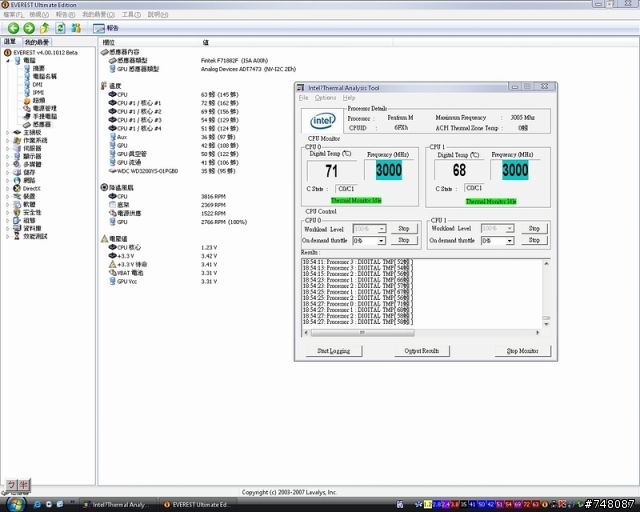The height and width of the screenshot is (512, 640).
Task: Go forward with green right arrow in EVEREST toolbar
Action: 29,28
